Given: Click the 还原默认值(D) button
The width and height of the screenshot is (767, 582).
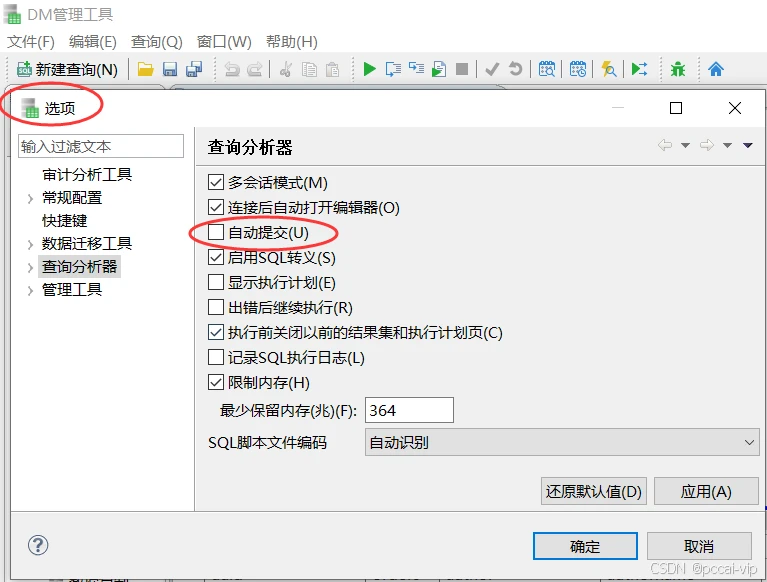Looking at the screenshot, I should click(594, 491).
